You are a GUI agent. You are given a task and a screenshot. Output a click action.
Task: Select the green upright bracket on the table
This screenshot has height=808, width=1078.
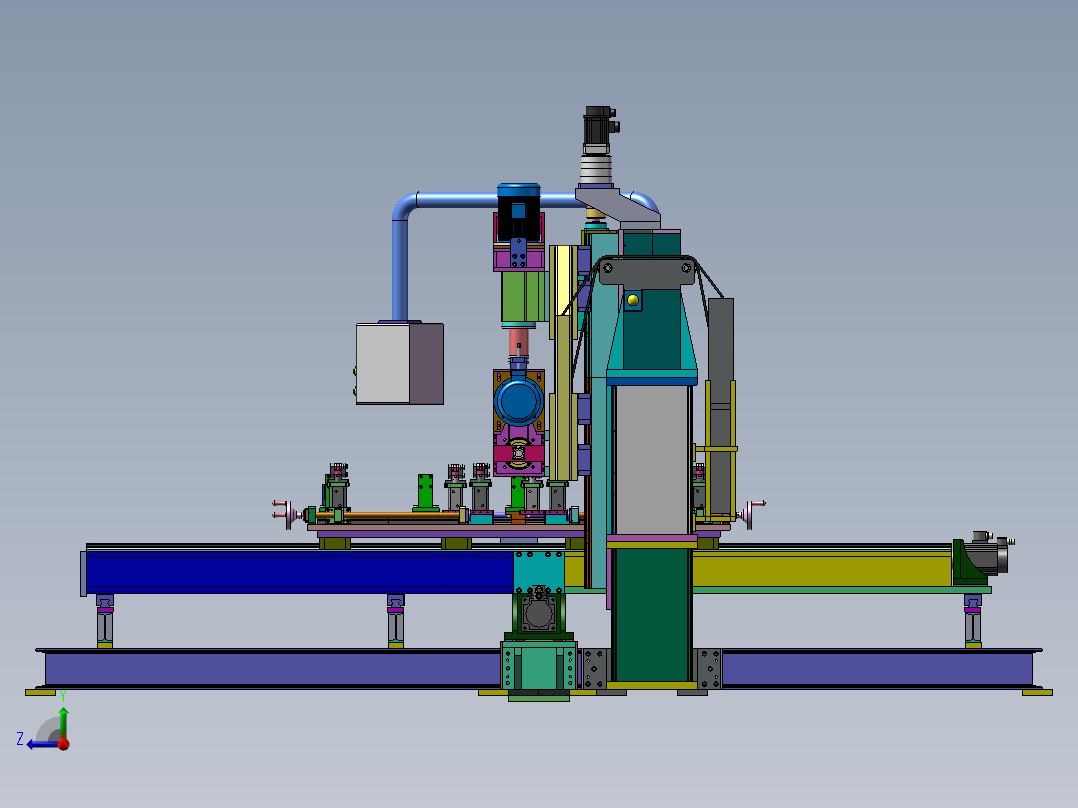(426, 492)
